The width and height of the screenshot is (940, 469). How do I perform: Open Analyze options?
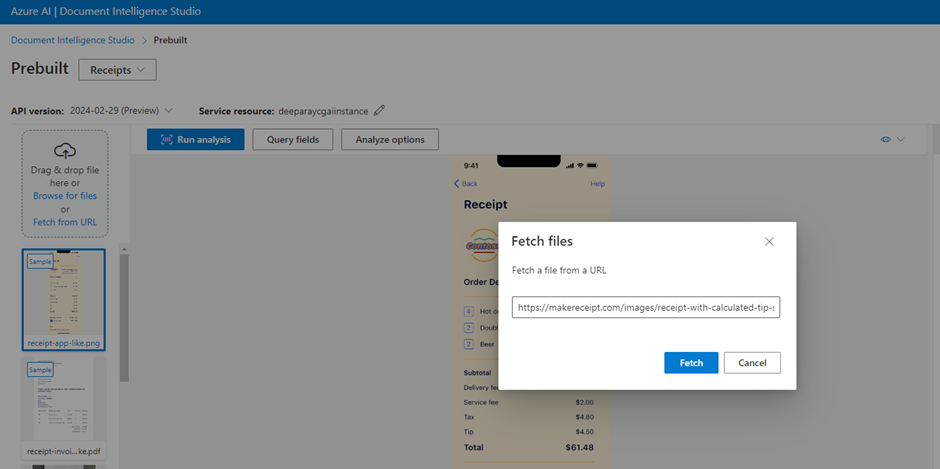pos(390,139)
